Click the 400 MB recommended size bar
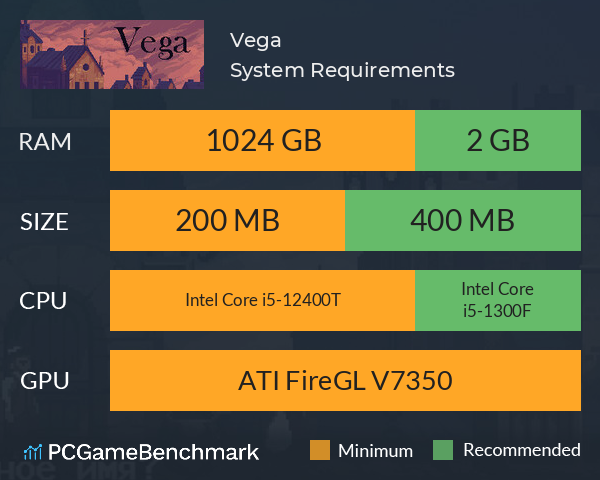The width and height of the screenshot is (600, 480). (x=463, y=220)
